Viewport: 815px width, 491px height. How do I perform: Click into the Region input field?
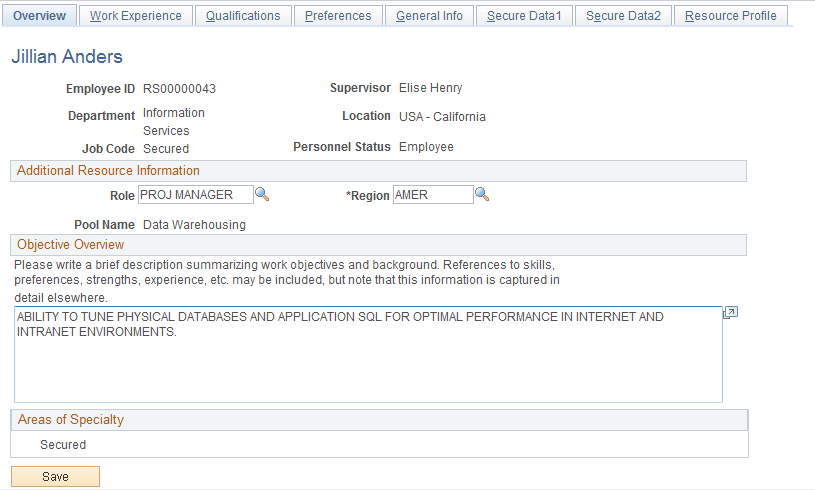433,195
